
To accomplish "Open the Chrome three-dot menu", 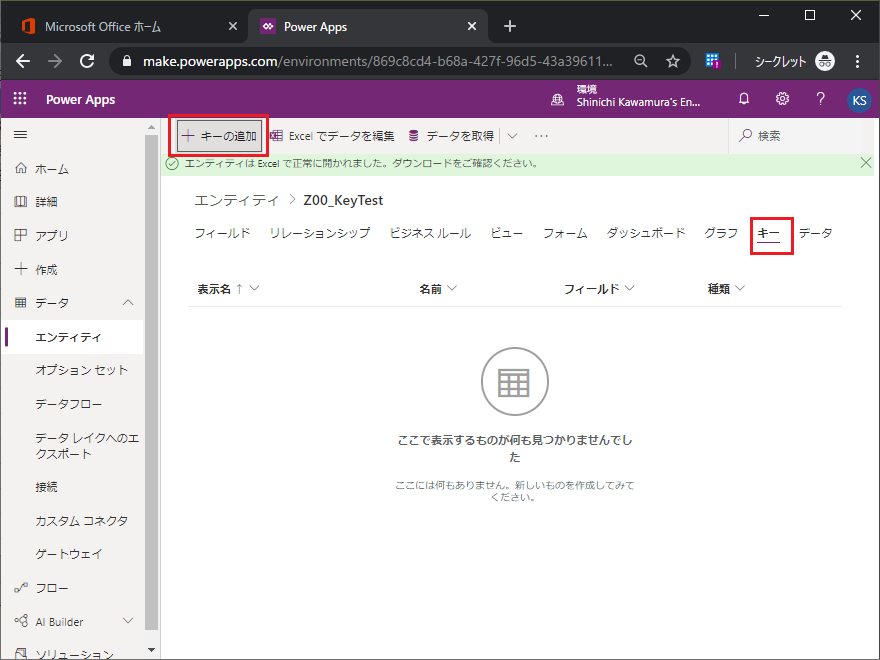I will (x=857, y=61).
